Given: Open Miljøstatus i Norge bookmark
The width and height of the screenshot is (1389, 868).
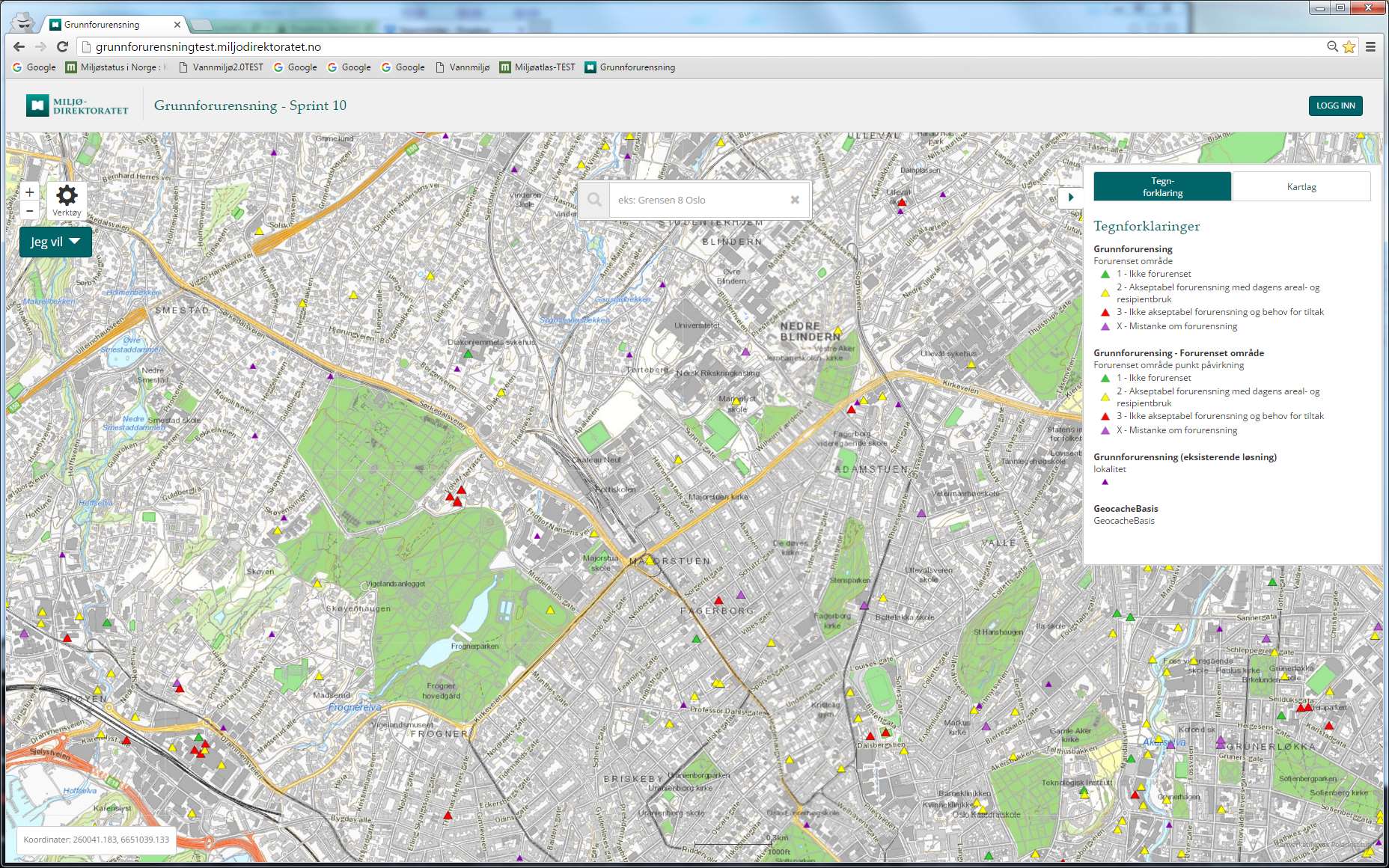Looking at the screenshot, I should click(115, 67).
